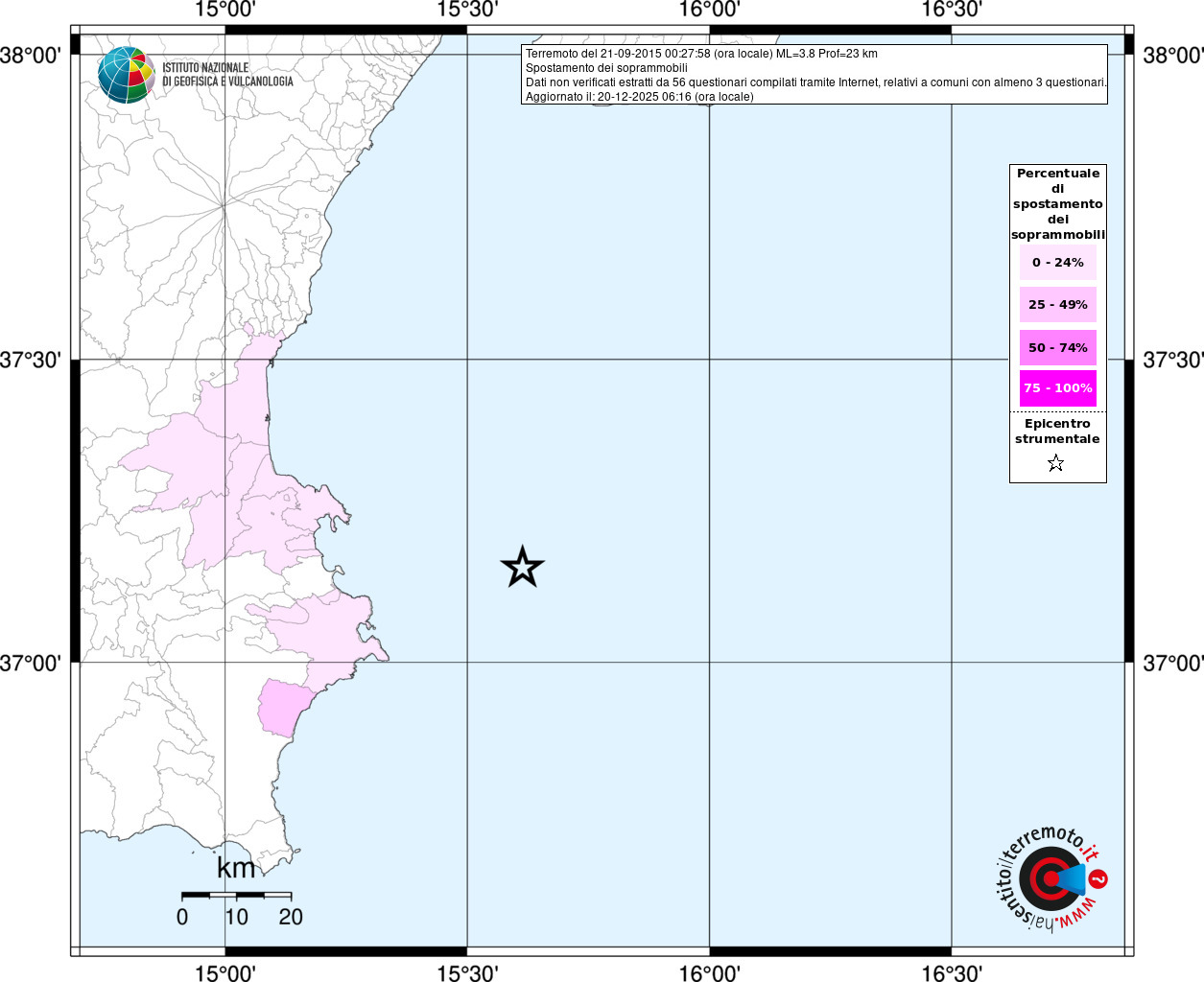Click the bottom axis label 16°00'

[710, 973]
